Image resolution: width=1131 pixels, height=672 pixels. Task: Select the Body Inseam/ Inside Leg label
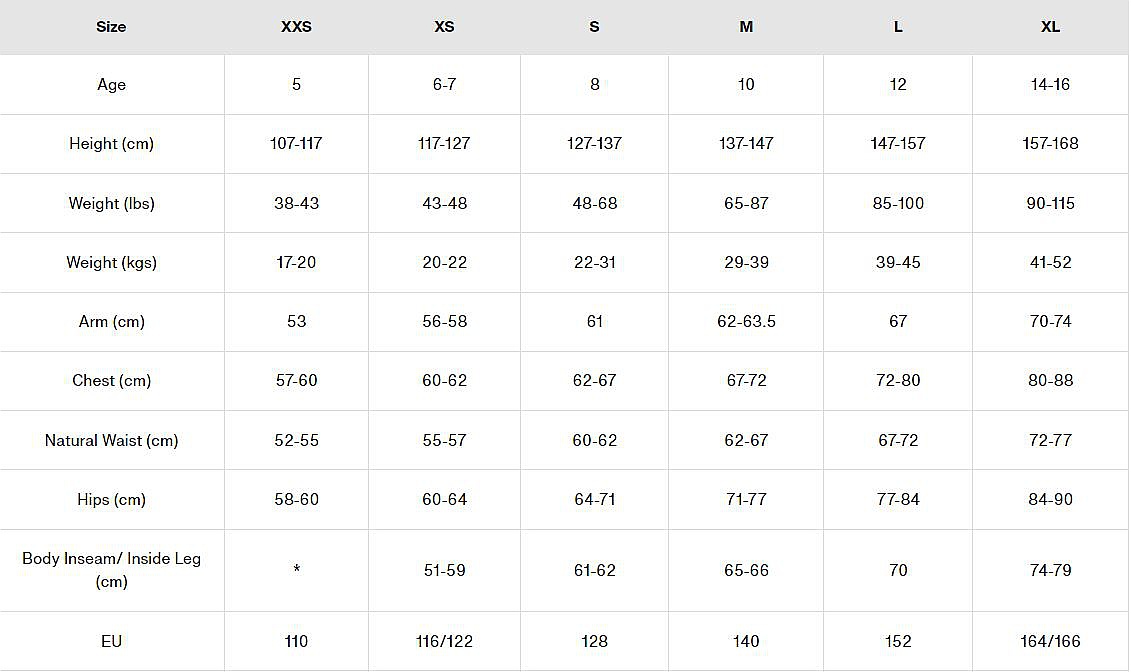[x=111, y=570]
